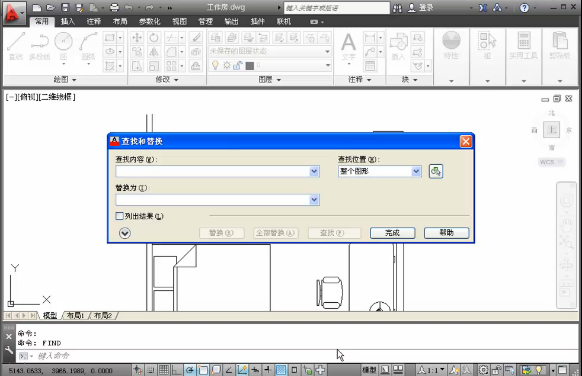Open the 查找内容 dropdown arrow
The height and width of the screenshot is (376, 582).
click(314, 171)
